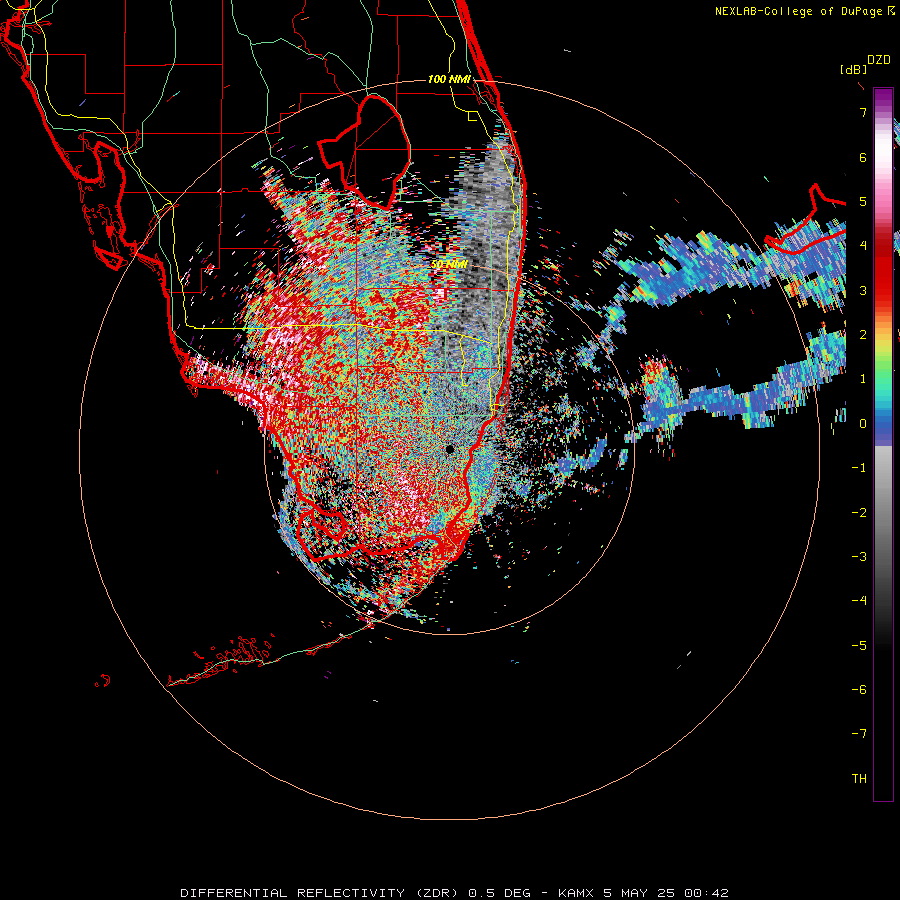Image resolution: width=900 pixels, height=900 pixels.
Task: Click the 6 dB label on the color scale
Action: (863, 157)
